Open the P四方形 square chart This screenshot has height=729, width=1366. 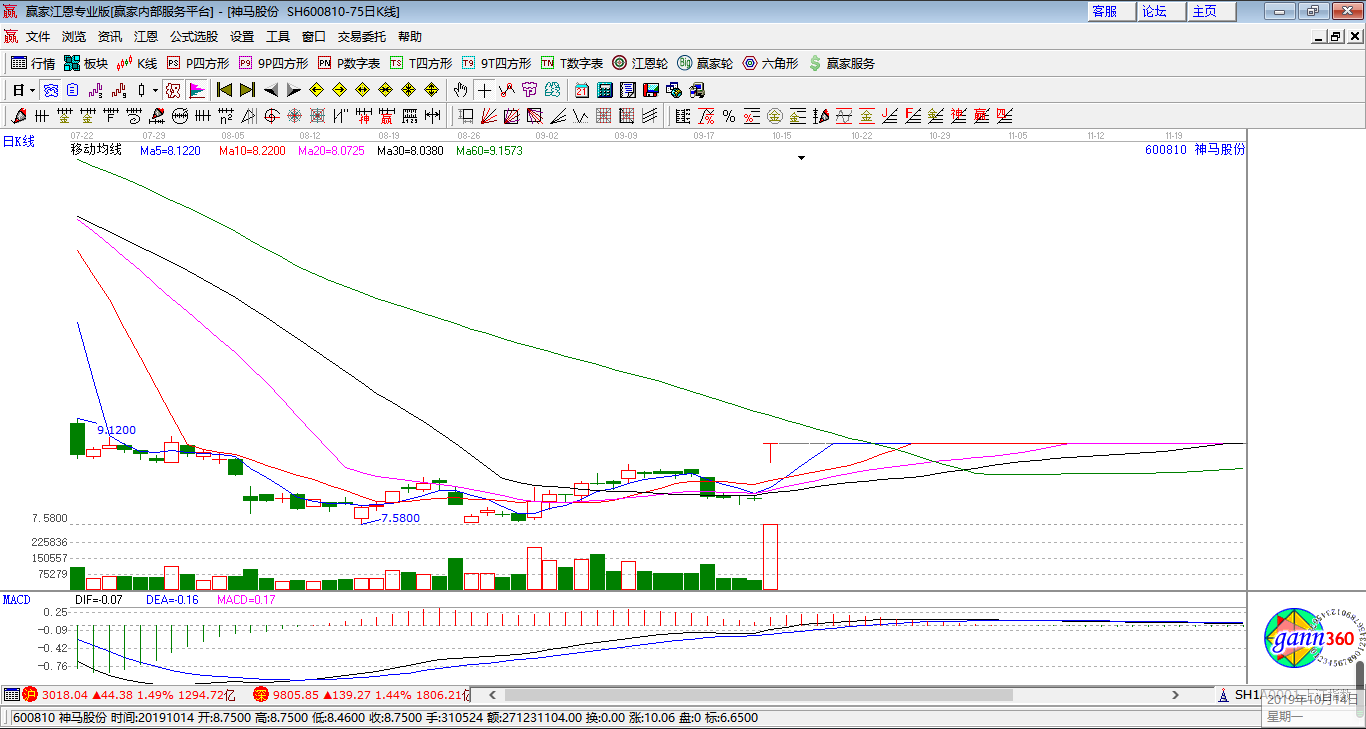(x=198, y=63)
